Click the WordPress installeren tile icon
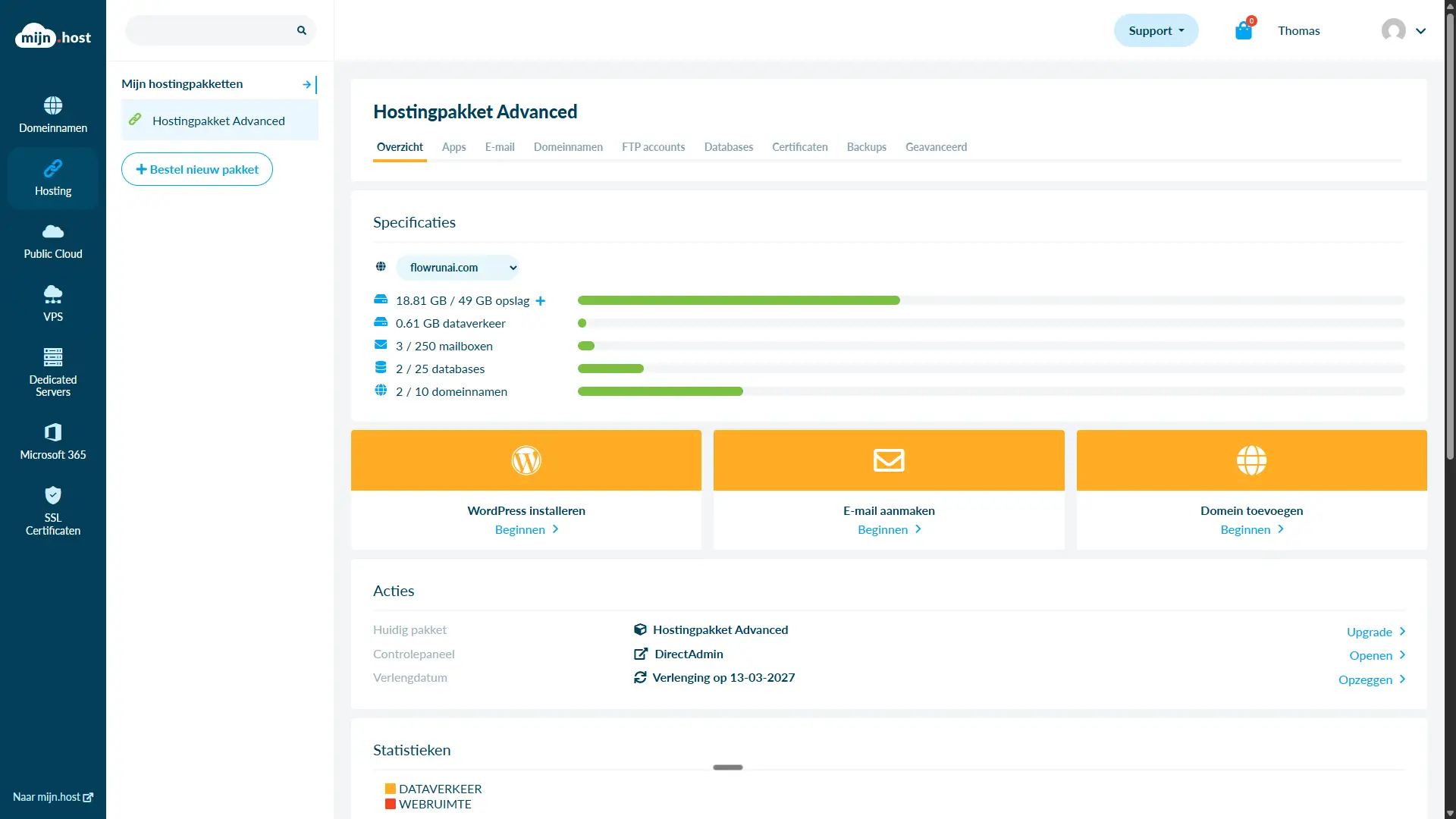The image size is (1456, 819). [526, 460]
